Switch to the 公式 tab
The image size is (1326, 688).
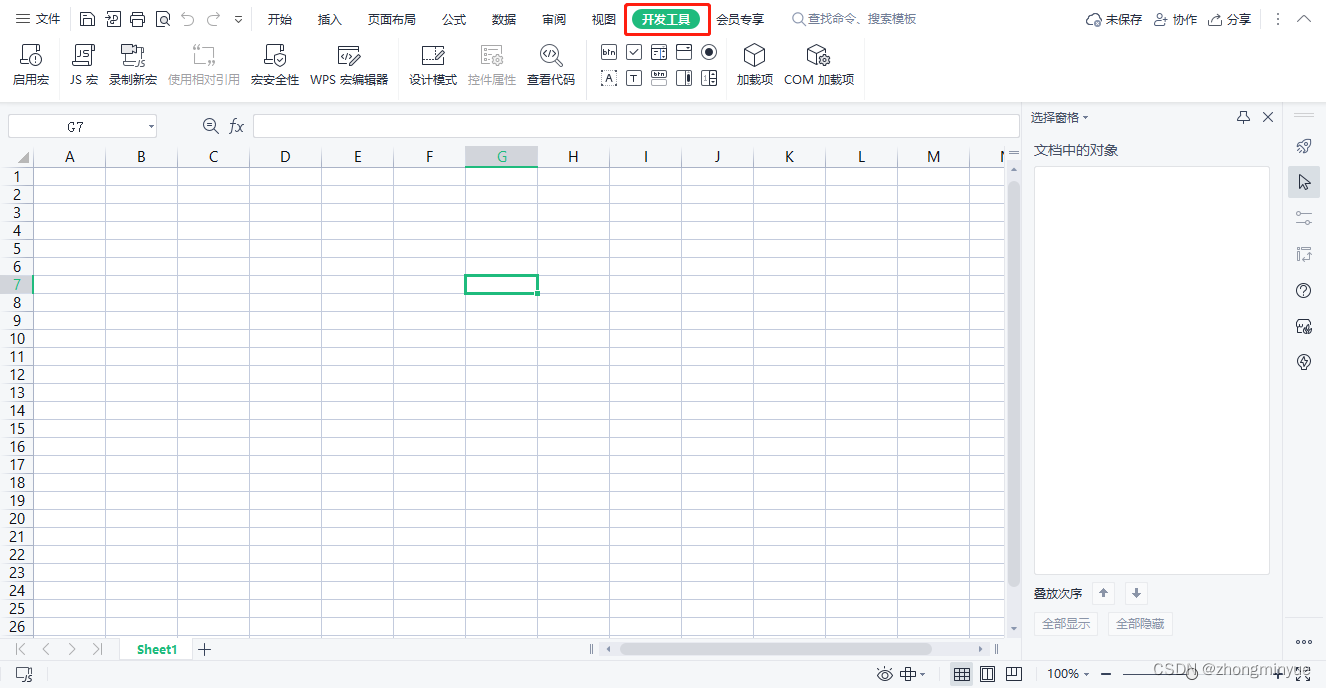[454, 19]
